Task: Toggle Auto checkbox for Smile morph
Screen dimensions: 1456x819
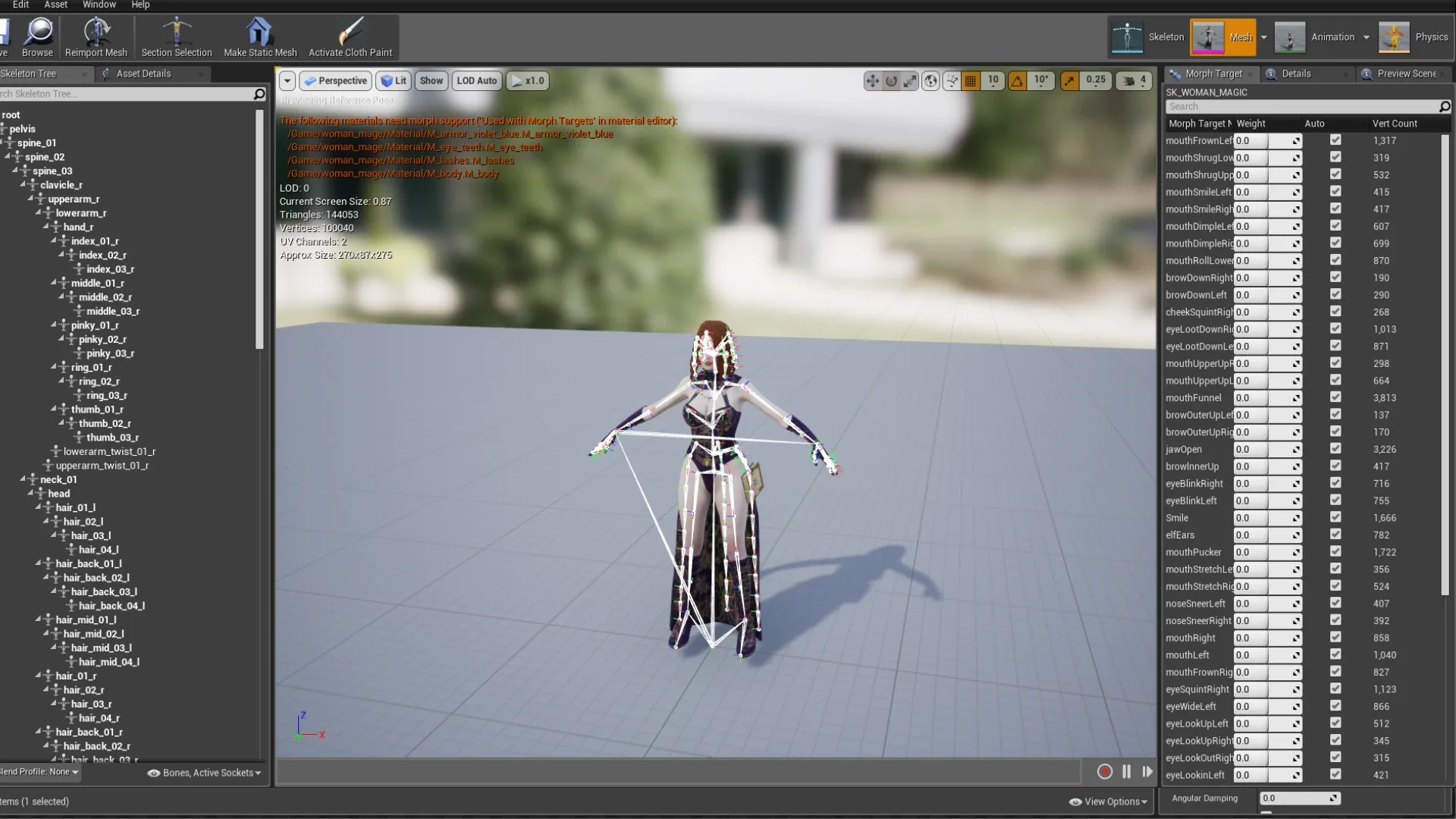Action: (x=1335, y=517)
